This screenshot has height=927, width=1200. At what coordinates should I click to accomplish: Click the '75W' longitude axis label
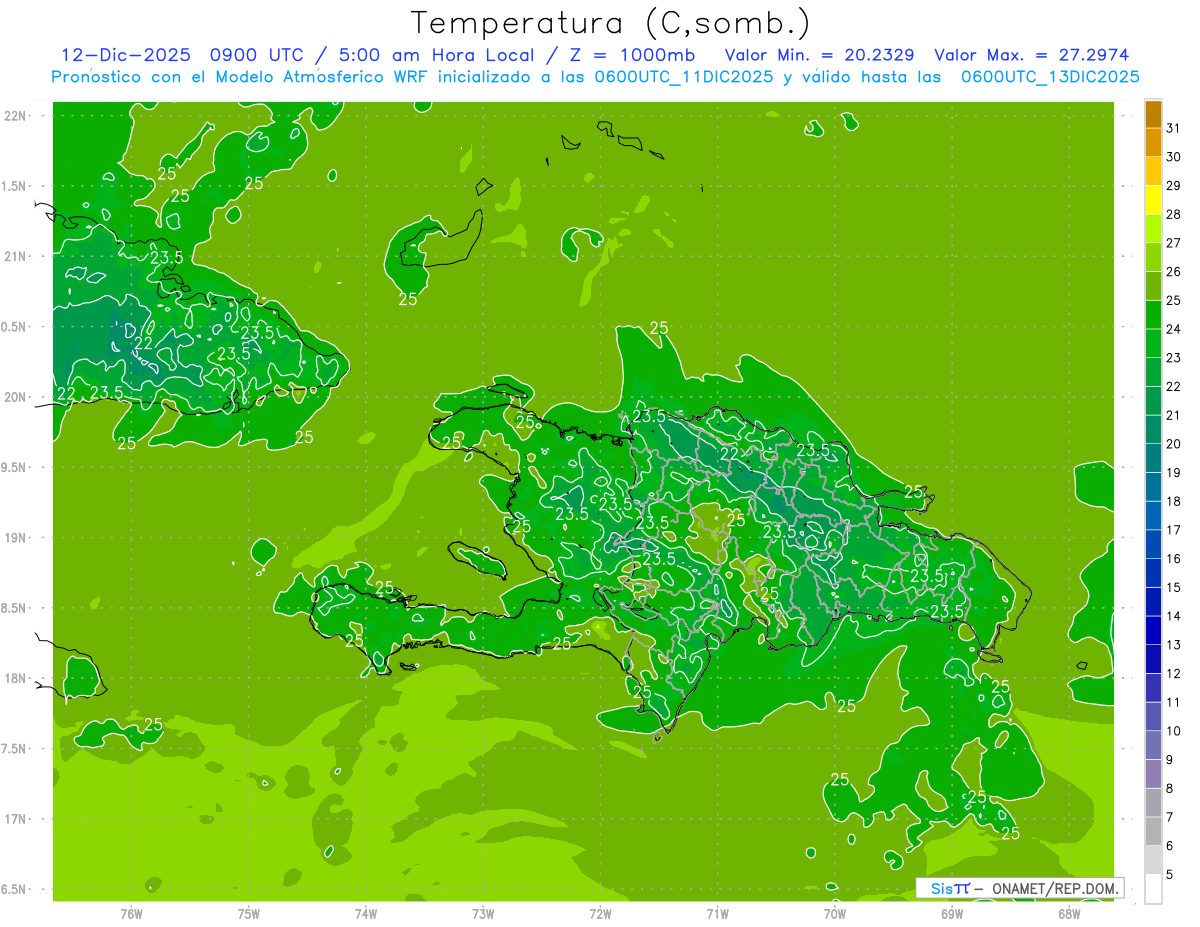[249, 913]
